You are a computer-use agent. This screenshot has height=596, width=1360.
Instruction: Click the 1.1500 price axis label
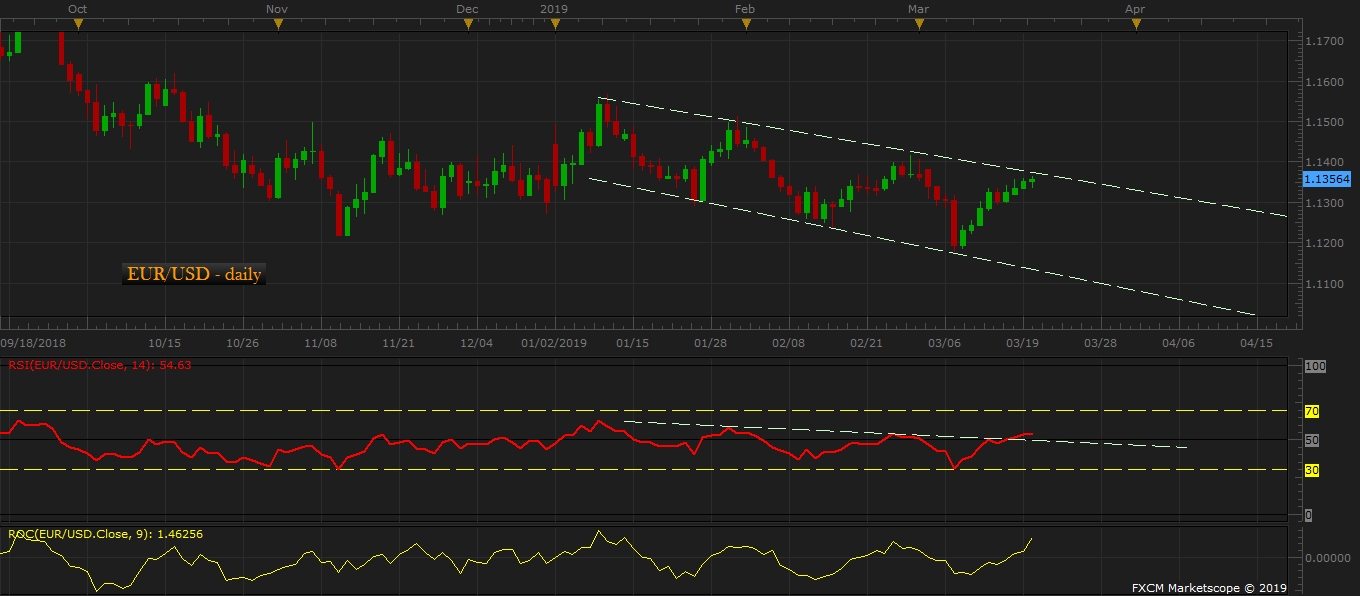(1323, 122)
